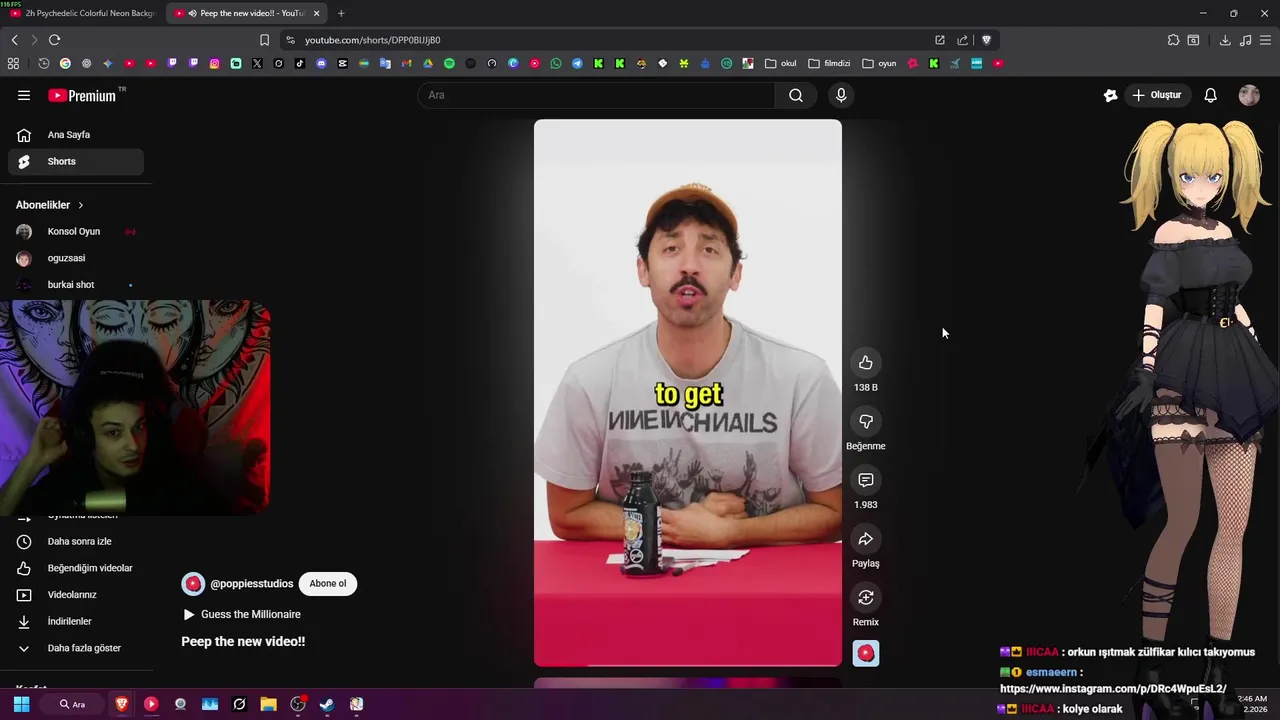The width and height of the screenshot is (1280, 720).
Task: Expand Abonelikler subscriptions chevron
Action: tap(81, 205)
